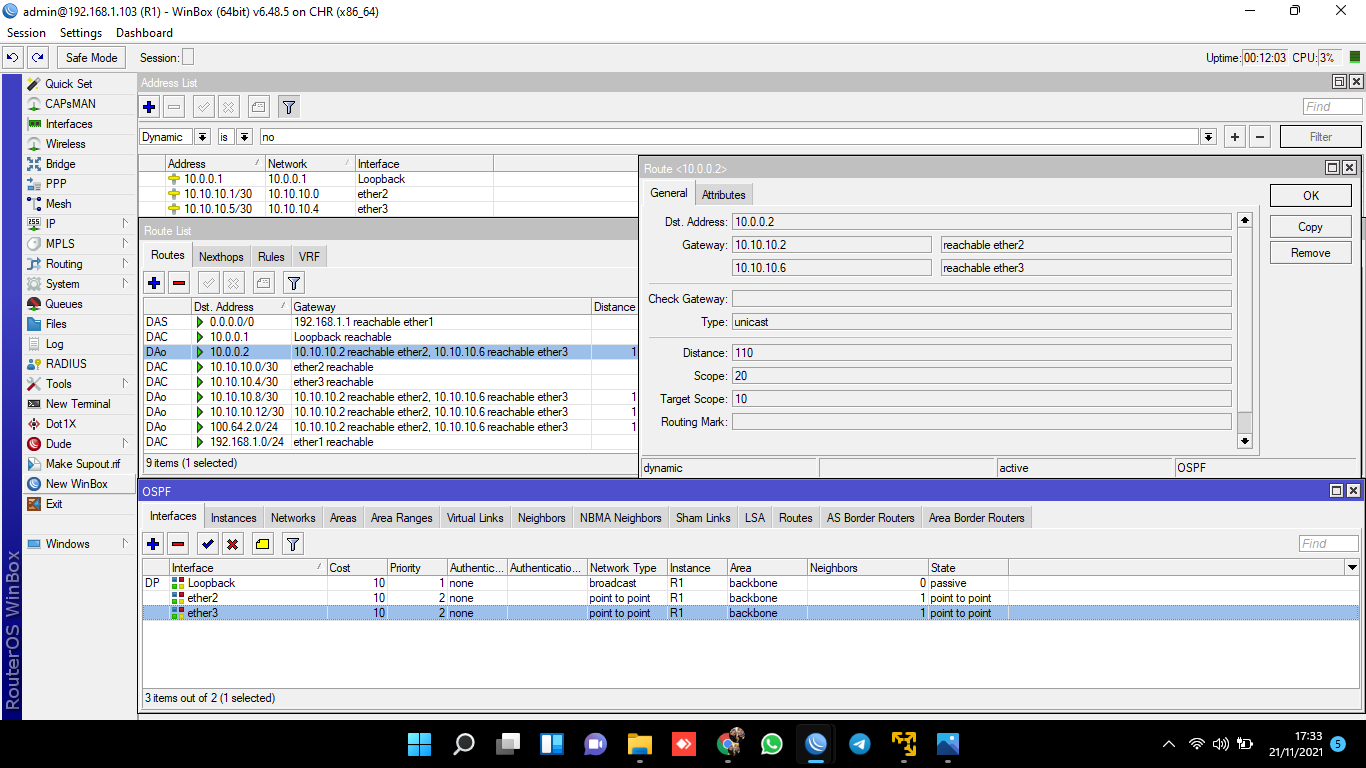This screenshot has width=1366, height=768.
Task: Open the Dynamic filter field dropdown
Action: 202,137
